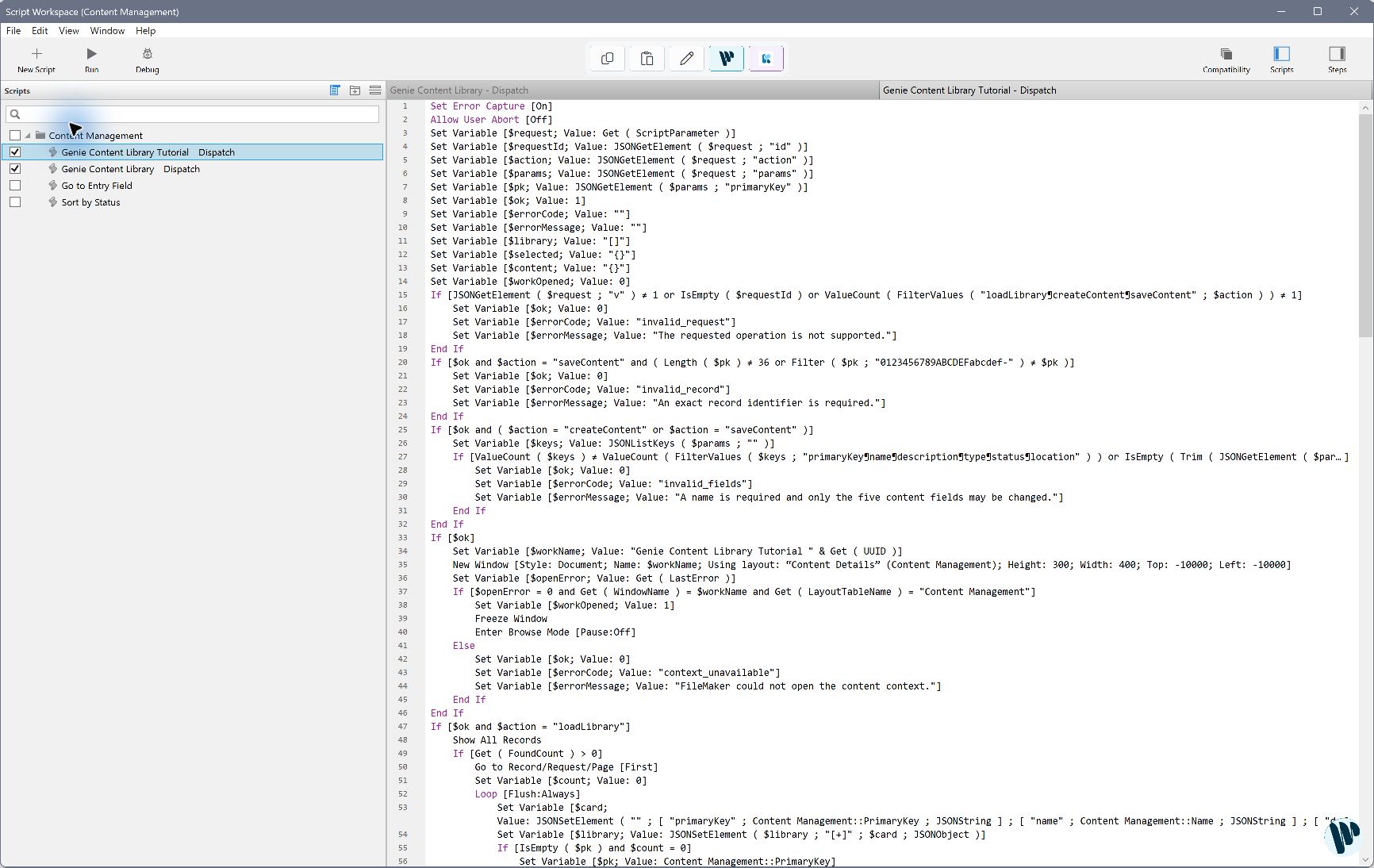This screenshot has height=868, width=1374.
Task: Click in the scripts search field
Action: click(192, 114)
